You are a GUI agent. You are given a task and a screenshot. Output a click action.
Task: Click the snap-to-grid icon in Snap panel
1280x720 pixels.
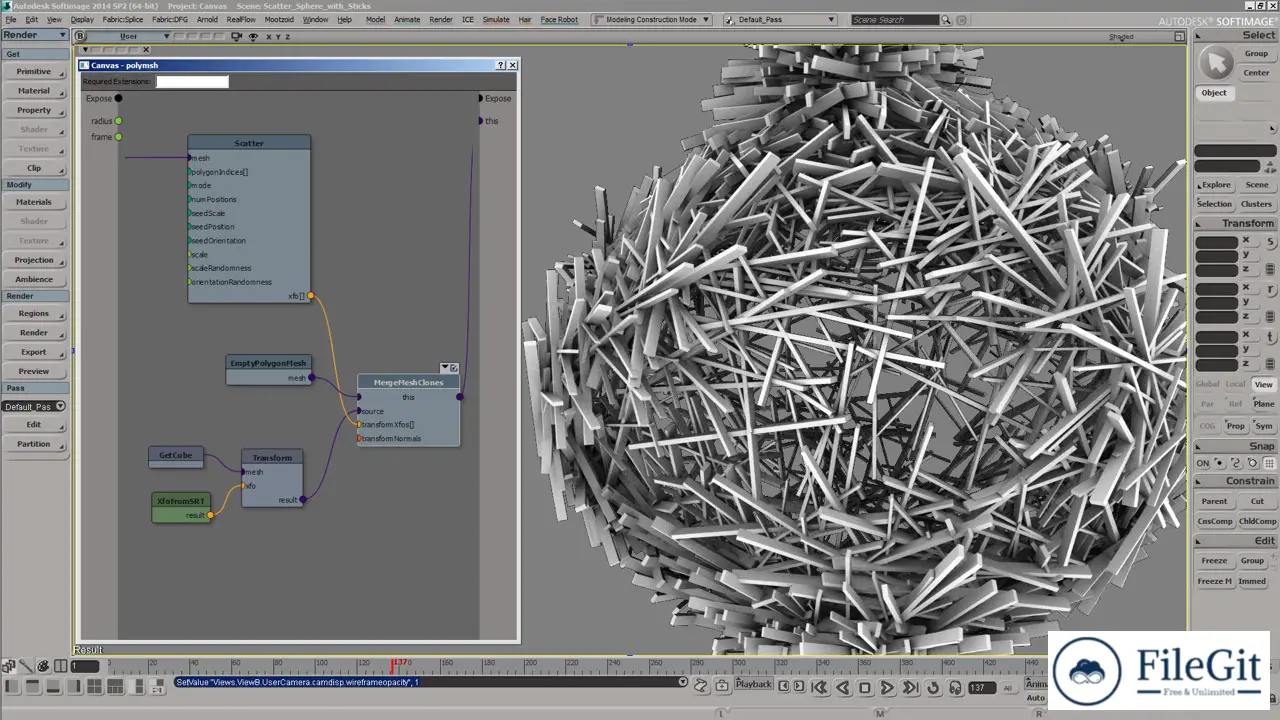click(x=1269, y=463)
